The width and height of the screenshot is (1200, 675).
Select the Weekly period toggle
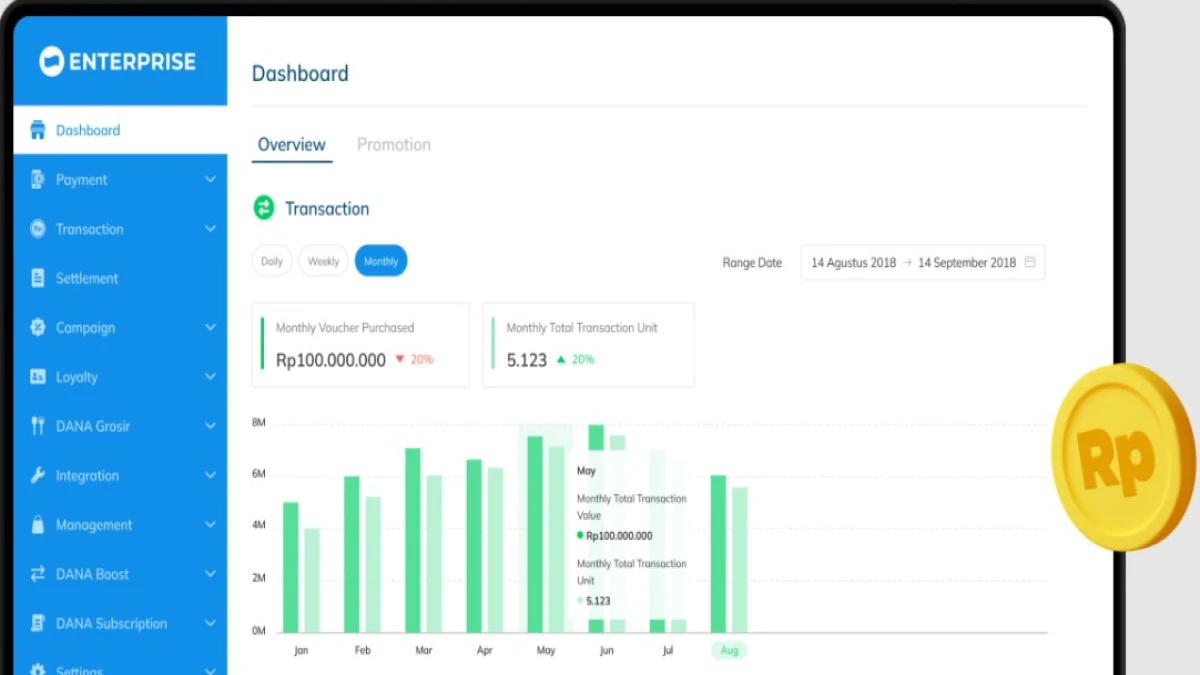click(323, 261)
